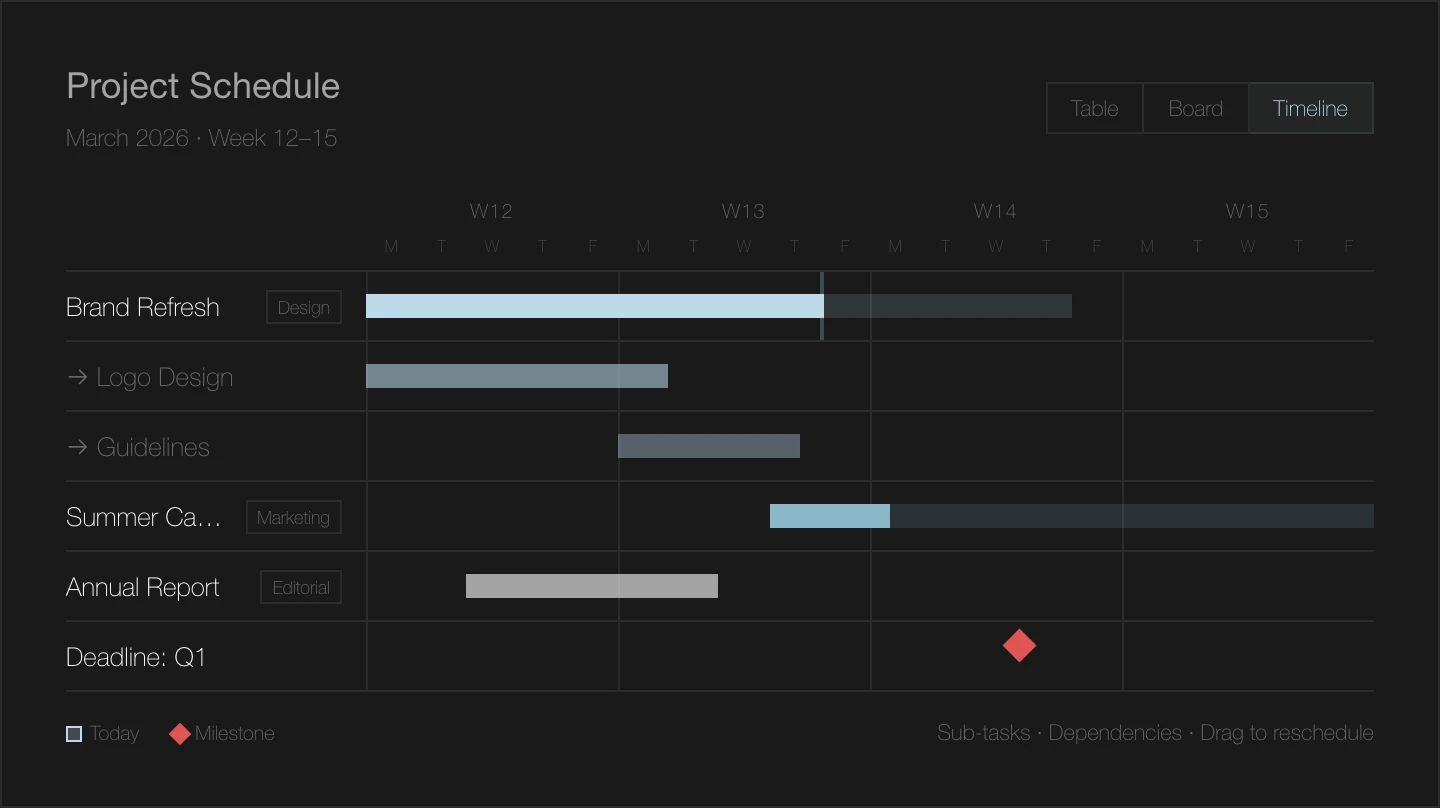
Task: Select the Deadline: Q1 row label
Action: point(136,657)
